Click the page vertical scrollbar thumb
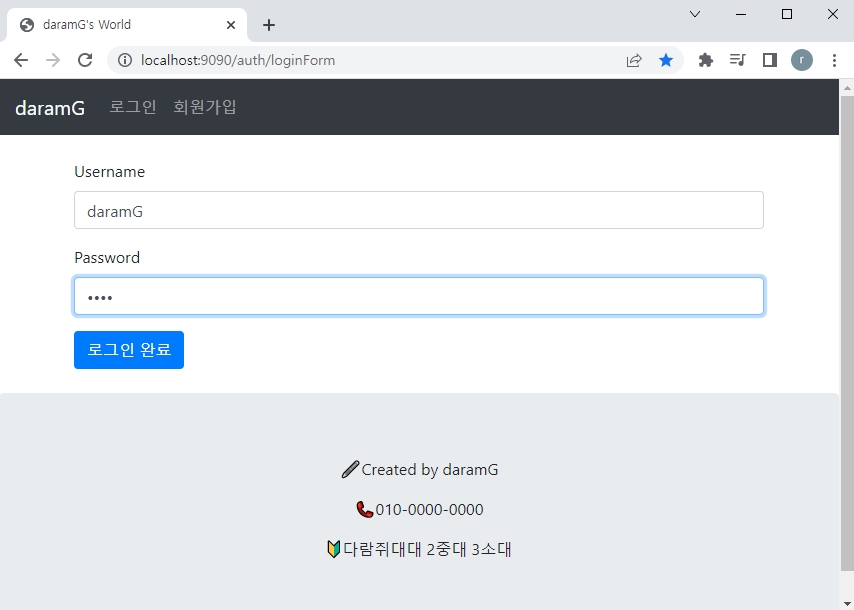Image resolution: width=854 pixels, height=610 pixels. tap(847, 333)
